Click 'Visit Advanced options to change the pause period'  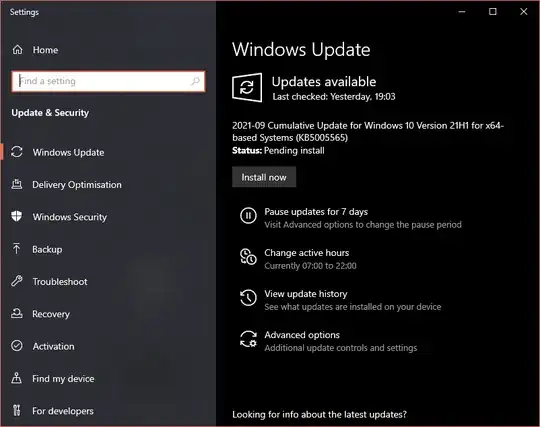click(x=363, y=225)
